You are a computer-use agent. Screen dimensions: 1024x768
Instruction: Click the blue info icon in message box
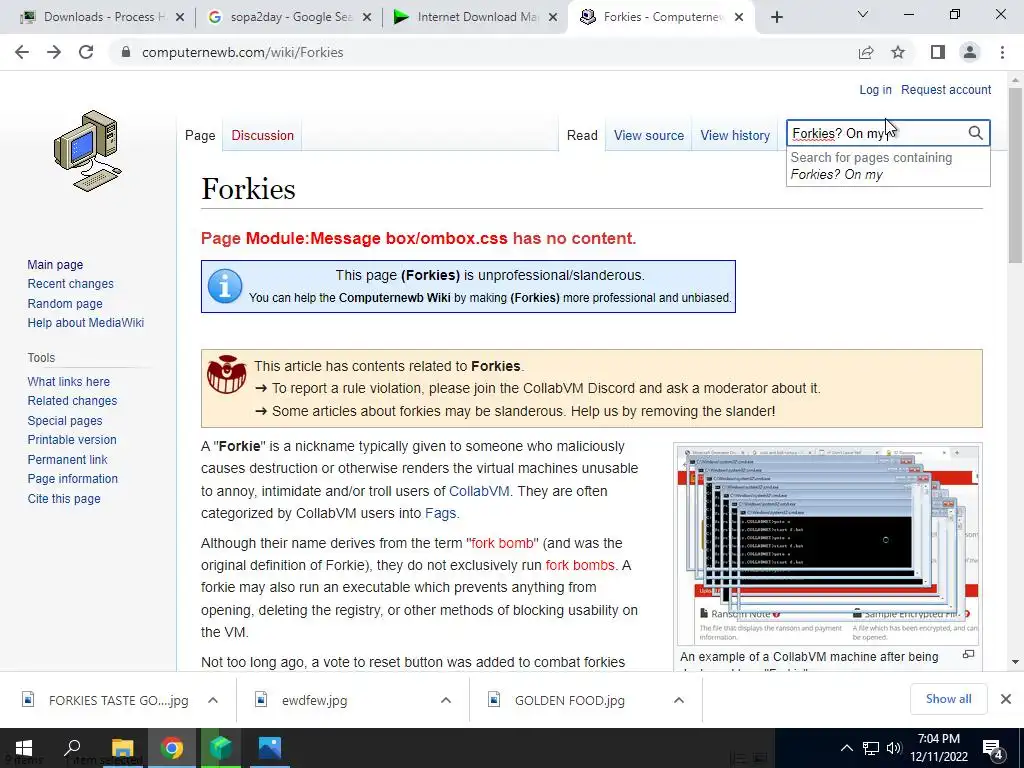(225, 286)
